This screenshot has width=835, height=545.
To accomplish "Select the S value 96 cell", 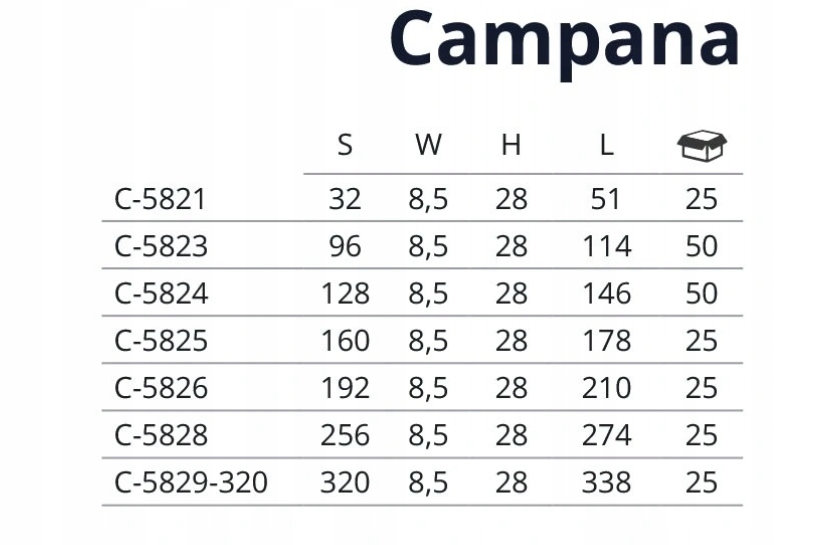I will click(345, 247).
